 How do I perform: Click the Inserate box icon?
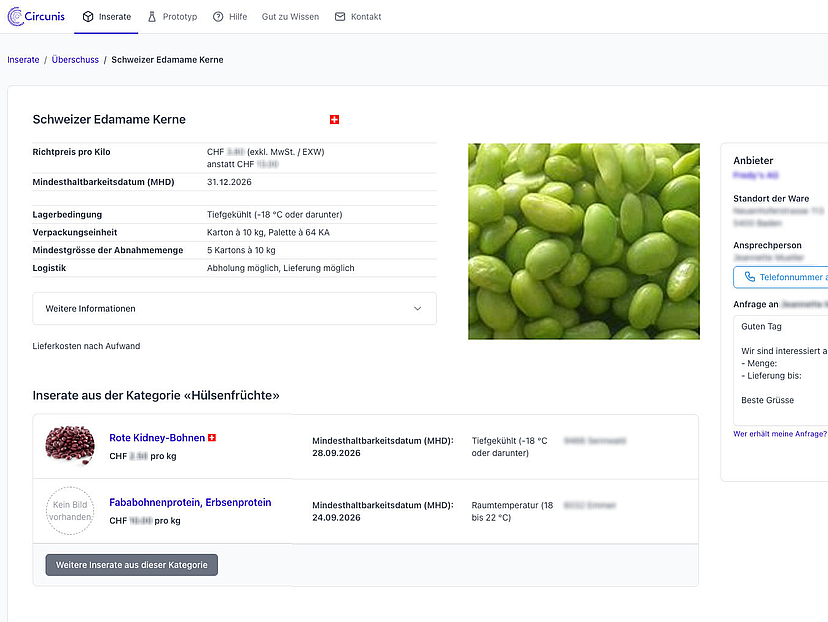[88, 17]
